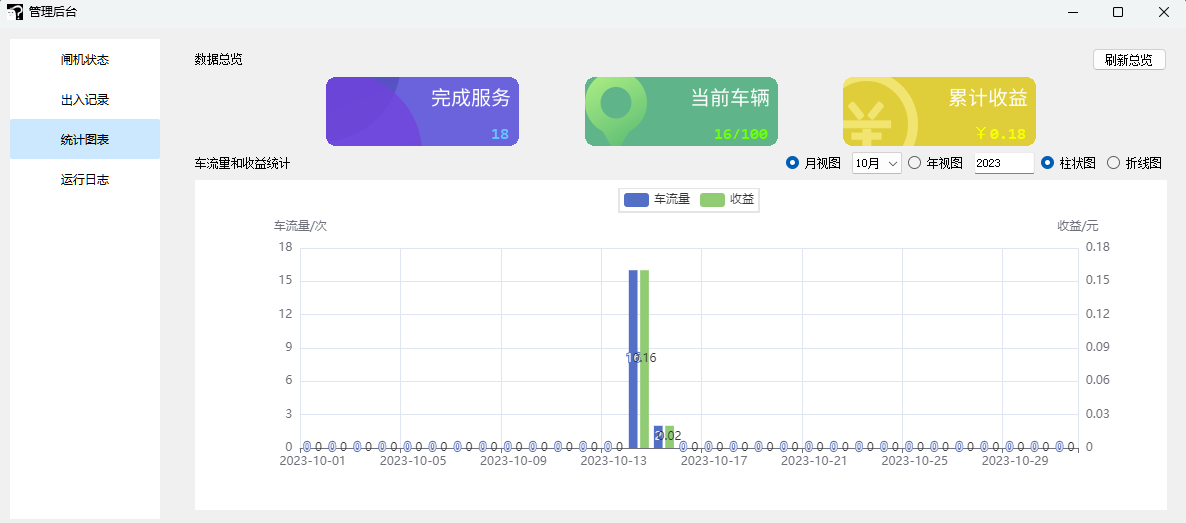
Task: Maximize the 管理后台 window
Action: coord(1118,12)
